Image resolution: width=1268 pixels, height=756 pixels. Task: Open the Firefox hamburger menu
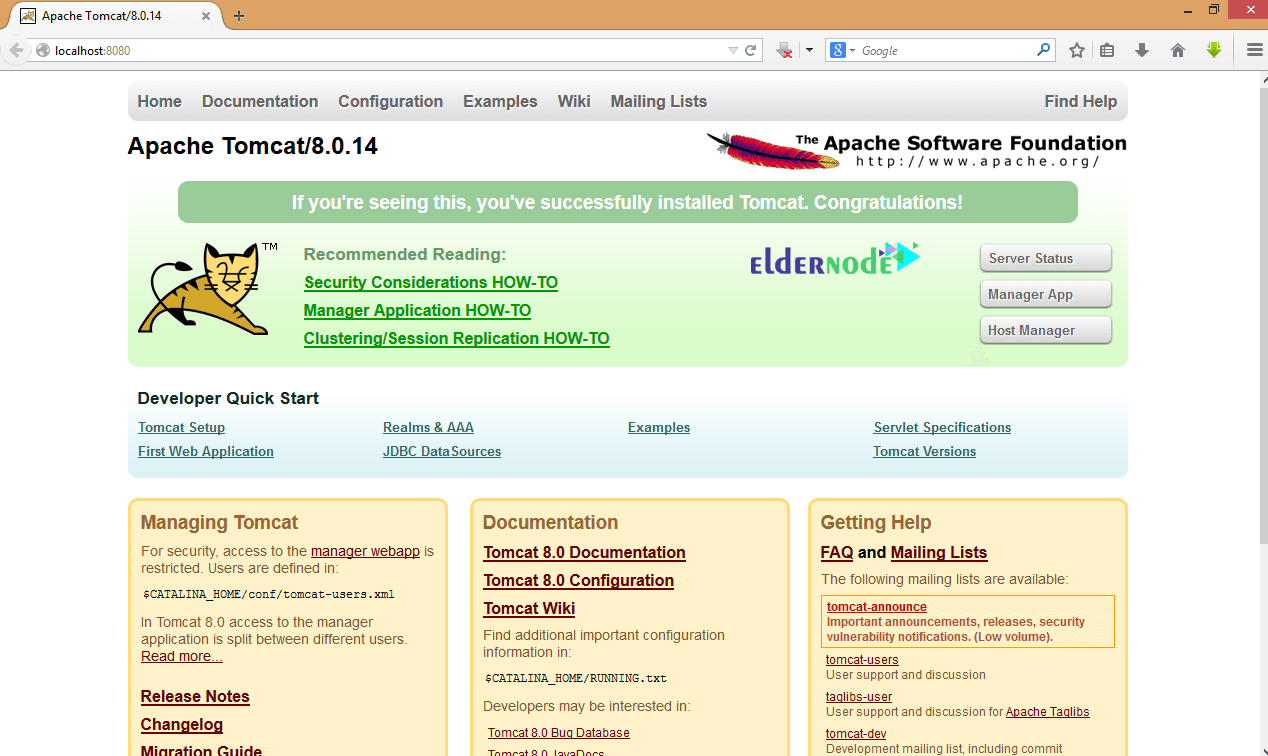1254,50
